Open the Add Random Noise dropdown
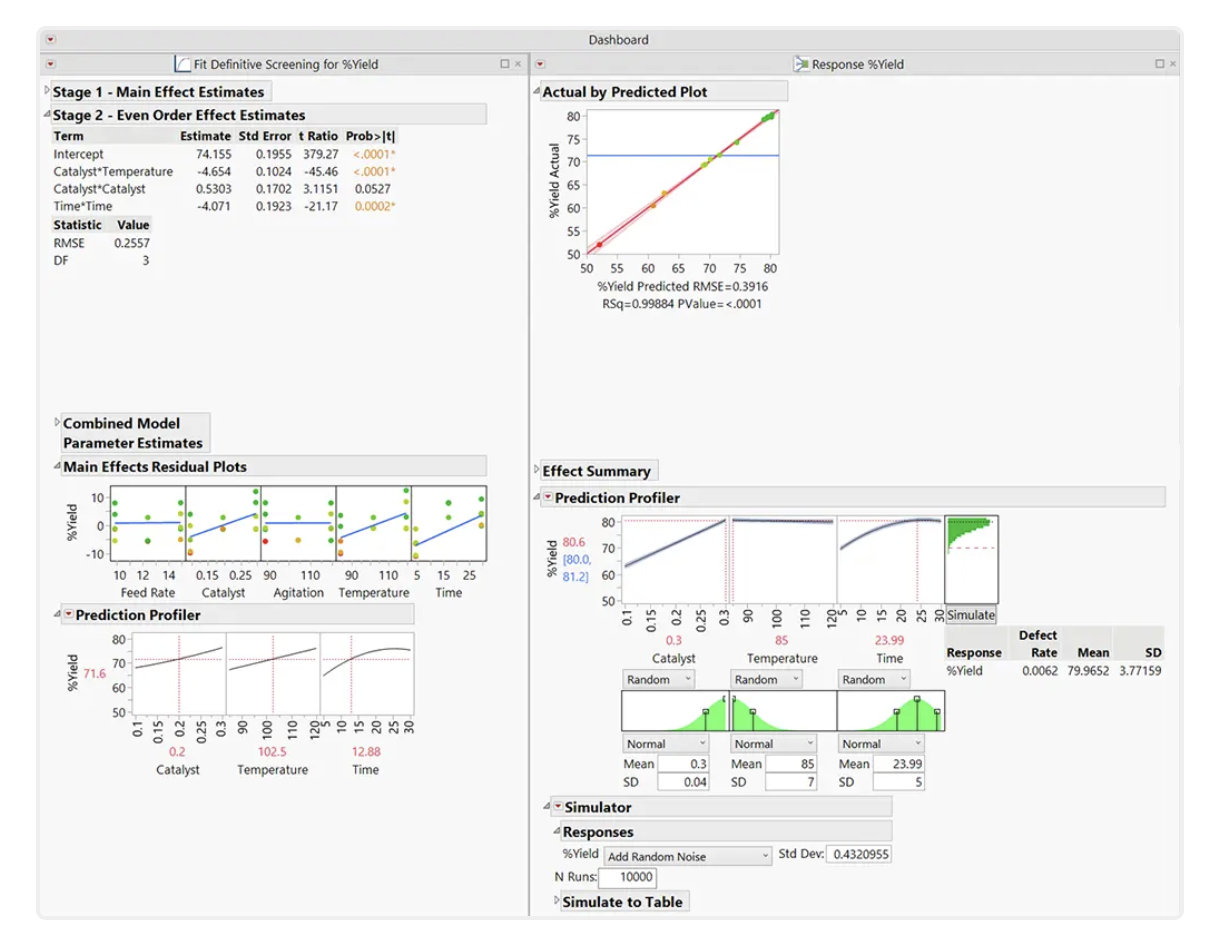 (689, 856)
